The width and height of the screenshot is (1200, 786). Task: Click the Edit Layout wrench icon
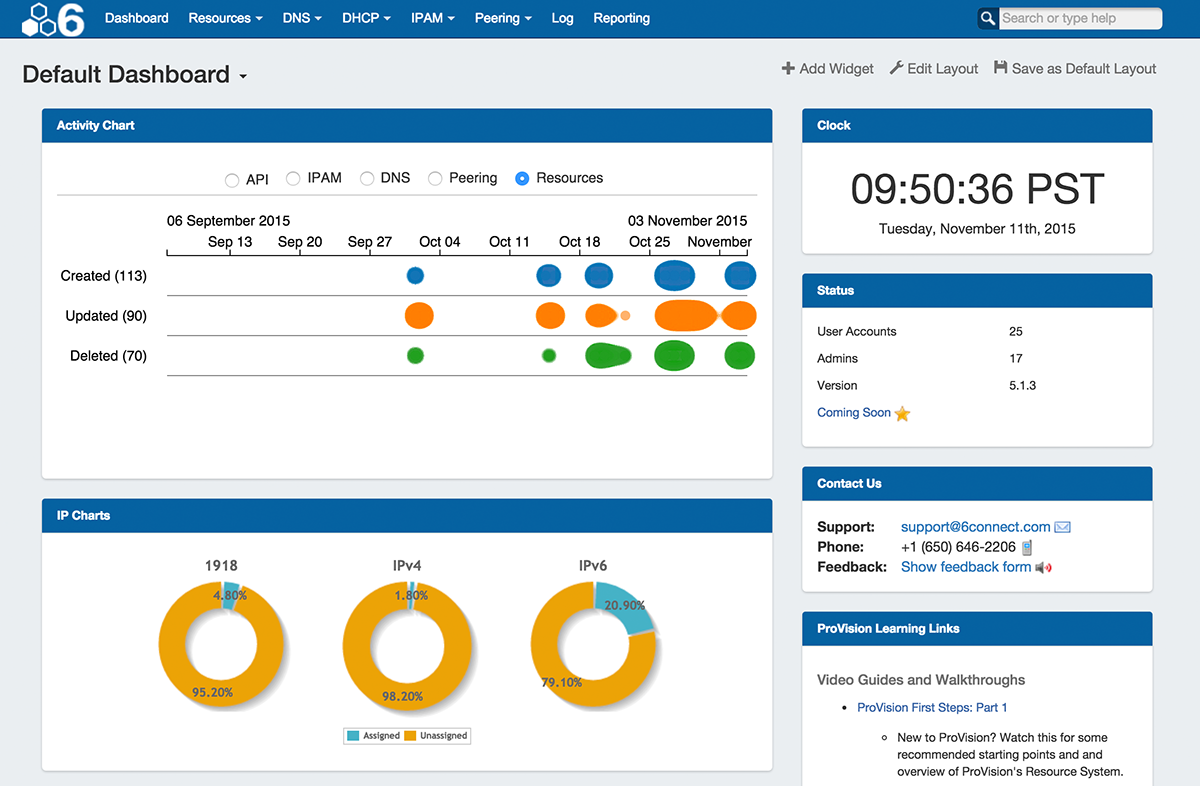[896, 68]
